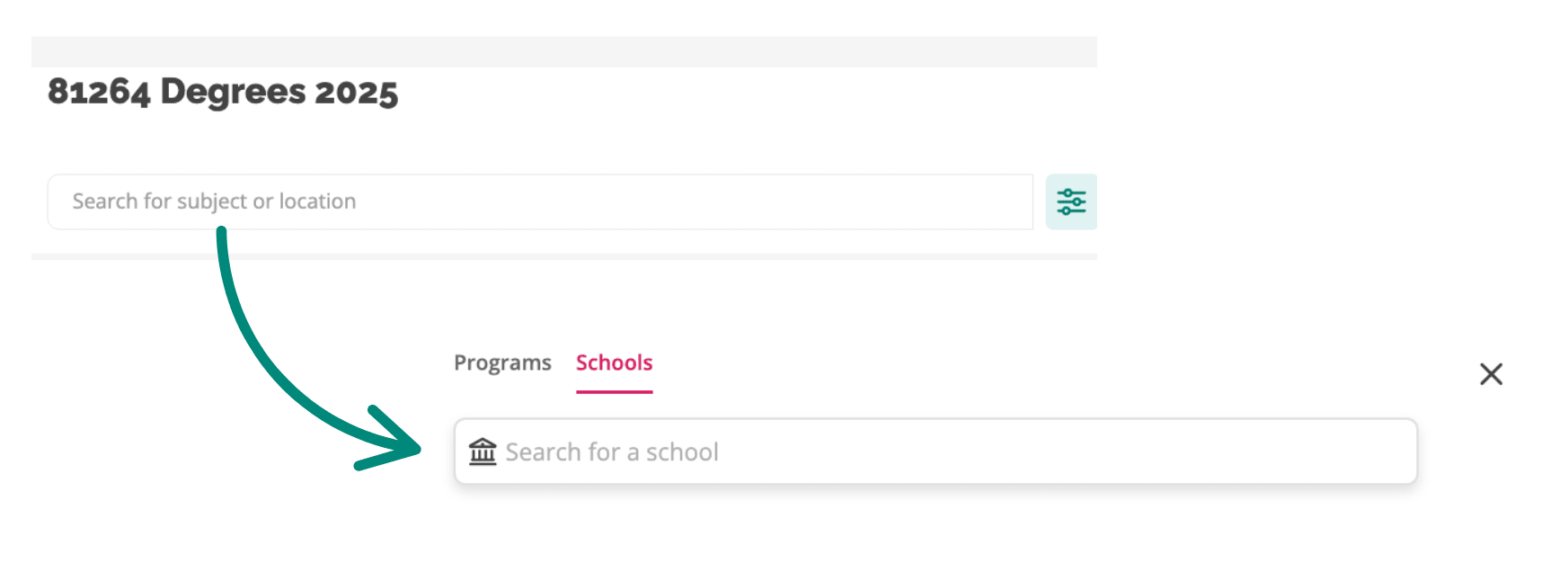Click the bank icon left of the placeholder
1568x563 pixels.
(x=483, y=451)
